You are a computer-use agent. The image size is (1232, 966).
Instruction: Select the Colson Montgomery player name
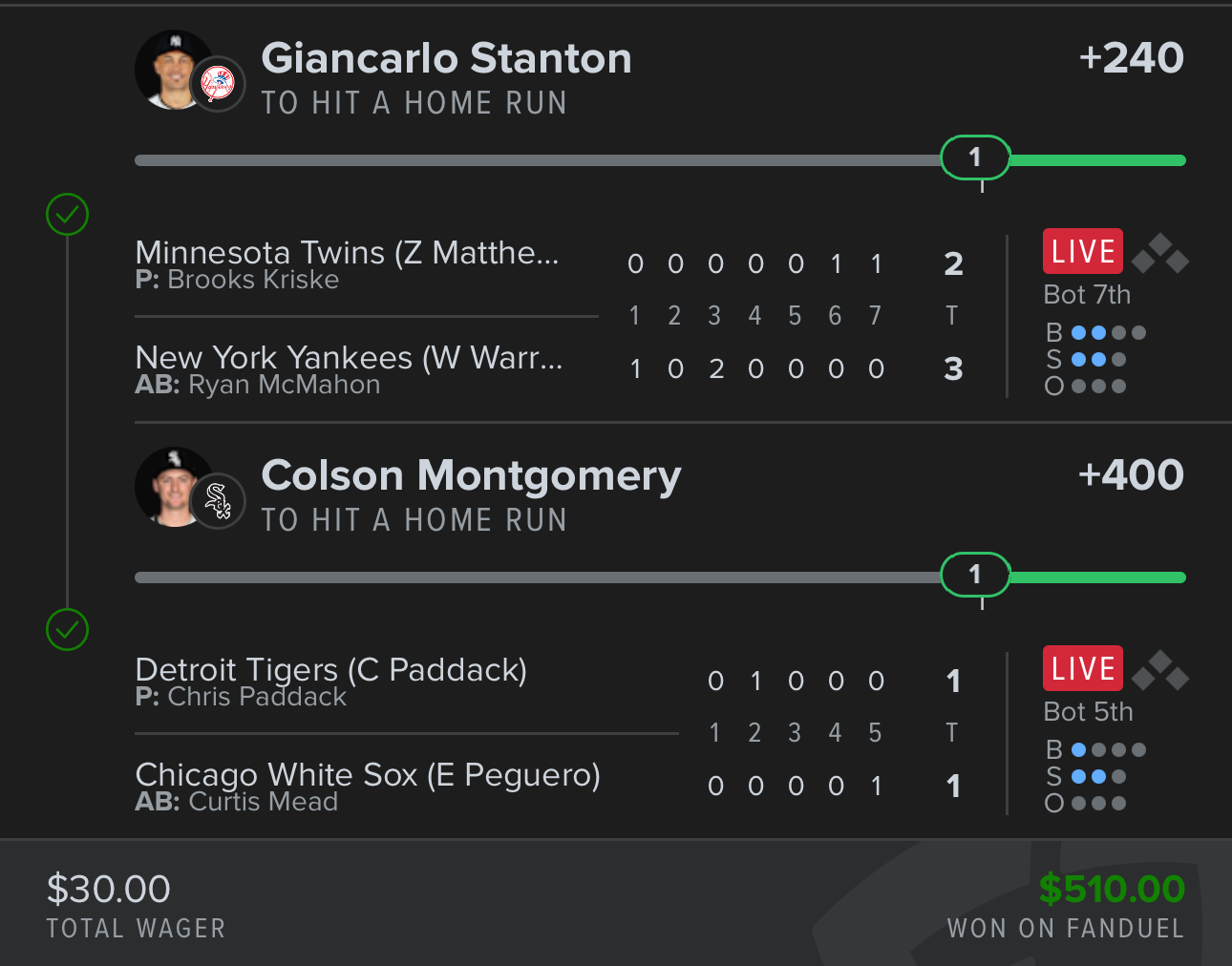click(471, 475)
